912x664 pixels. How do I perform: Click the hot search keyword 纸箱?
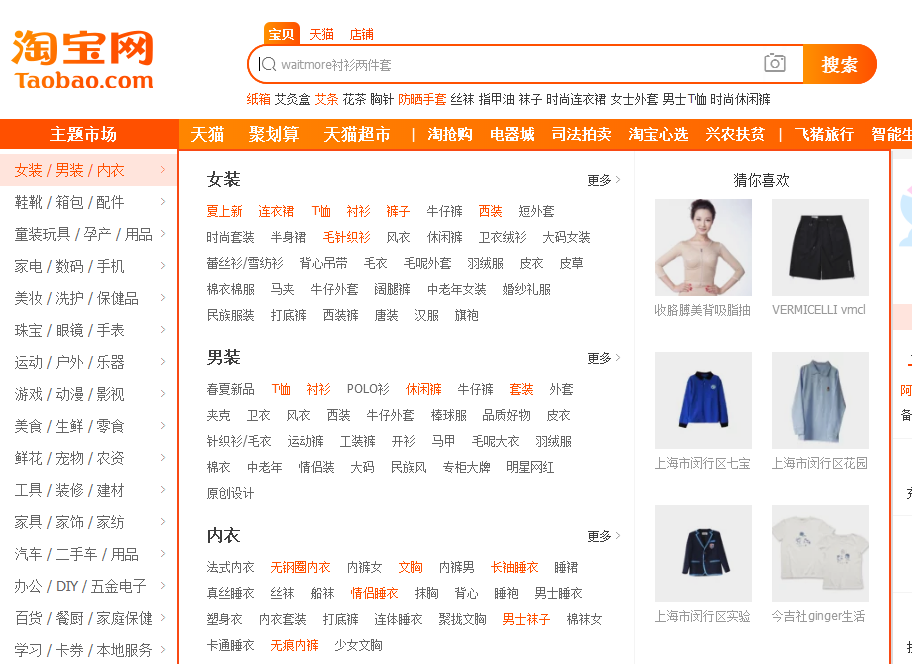click(x=258, y=99)
